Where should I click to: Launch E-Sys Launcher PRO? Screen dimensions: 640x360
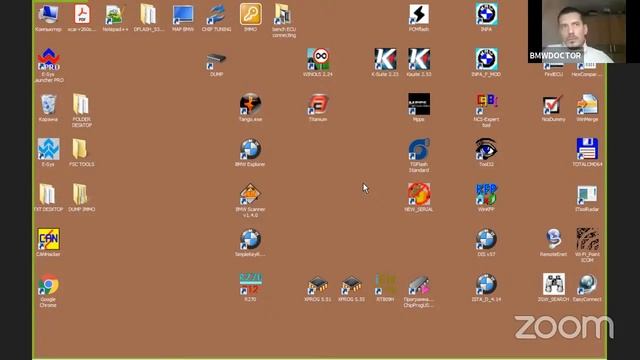(x=48, y=60)
